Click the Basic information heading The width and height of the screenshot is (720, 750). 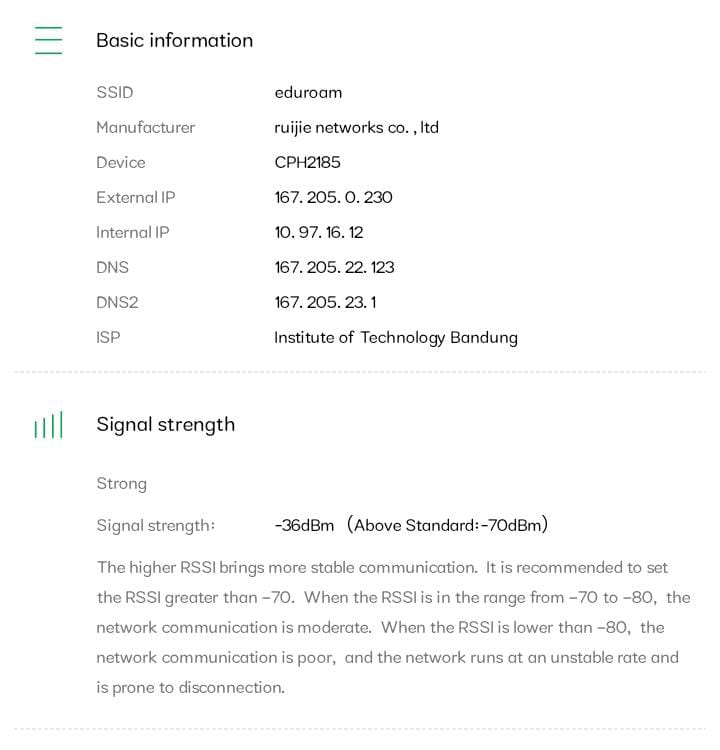click(x=174, y=40)
